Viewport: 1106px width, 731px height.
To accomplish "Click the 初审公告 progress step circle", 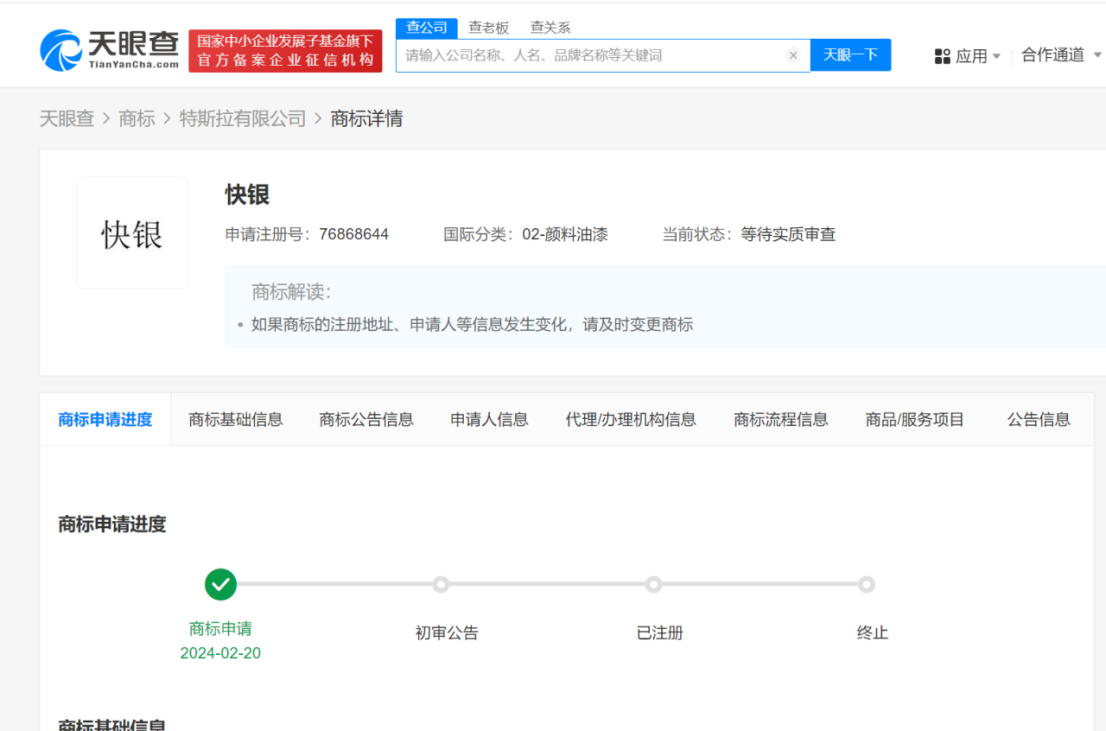I will click(441, 584).
